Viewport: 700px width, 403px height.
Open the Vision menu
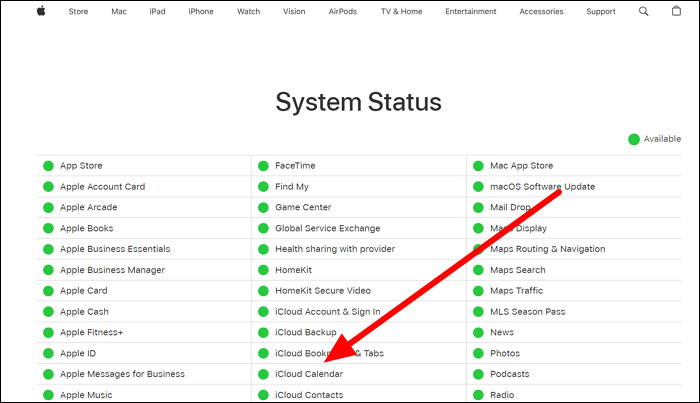294,12
